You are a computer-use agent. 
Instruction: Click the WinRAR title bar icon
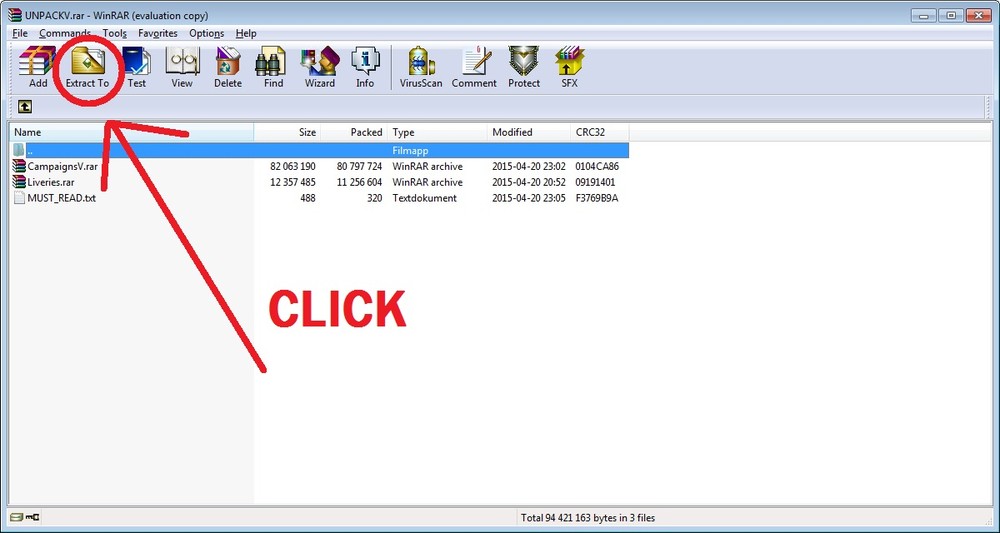(14, 15)
